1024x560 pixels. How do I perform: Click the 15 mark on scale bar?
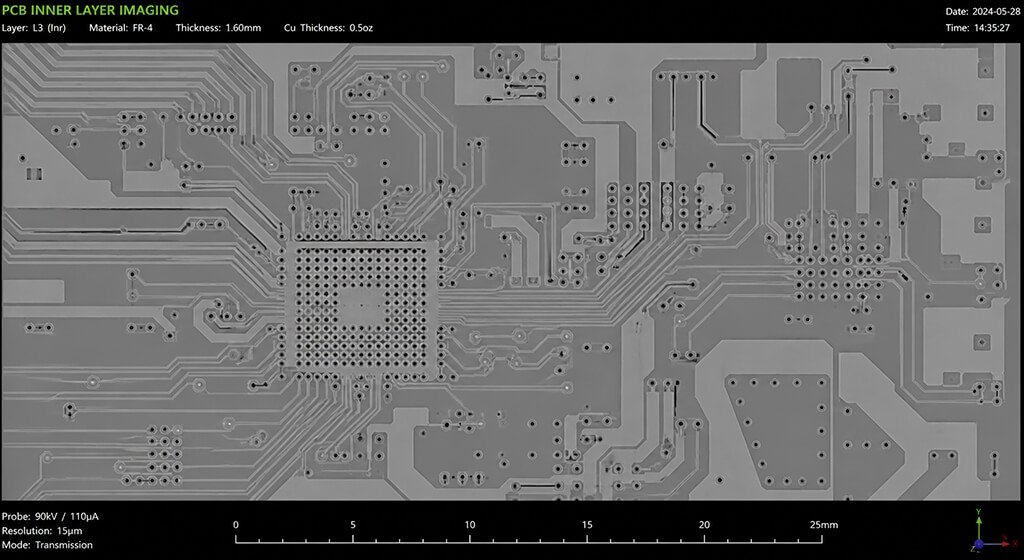(x=587, y=525)
